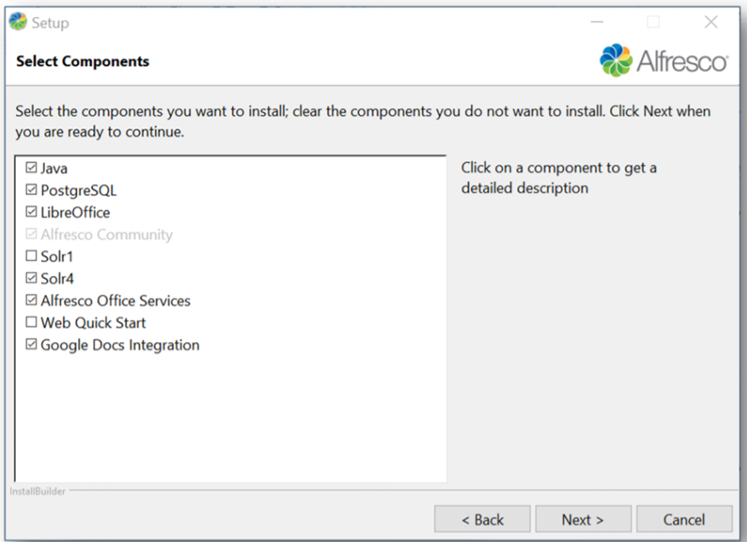The image size is (747, 542).
Task: Select the Web Quick Start label
Action: pos(93,322)
